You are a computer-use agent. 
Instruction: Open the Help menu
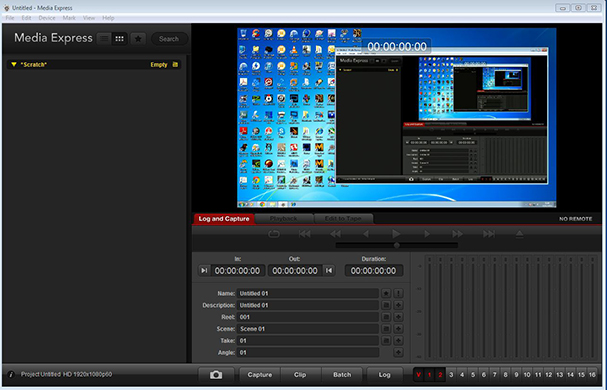pyautogui.click(x=108, y=18)
